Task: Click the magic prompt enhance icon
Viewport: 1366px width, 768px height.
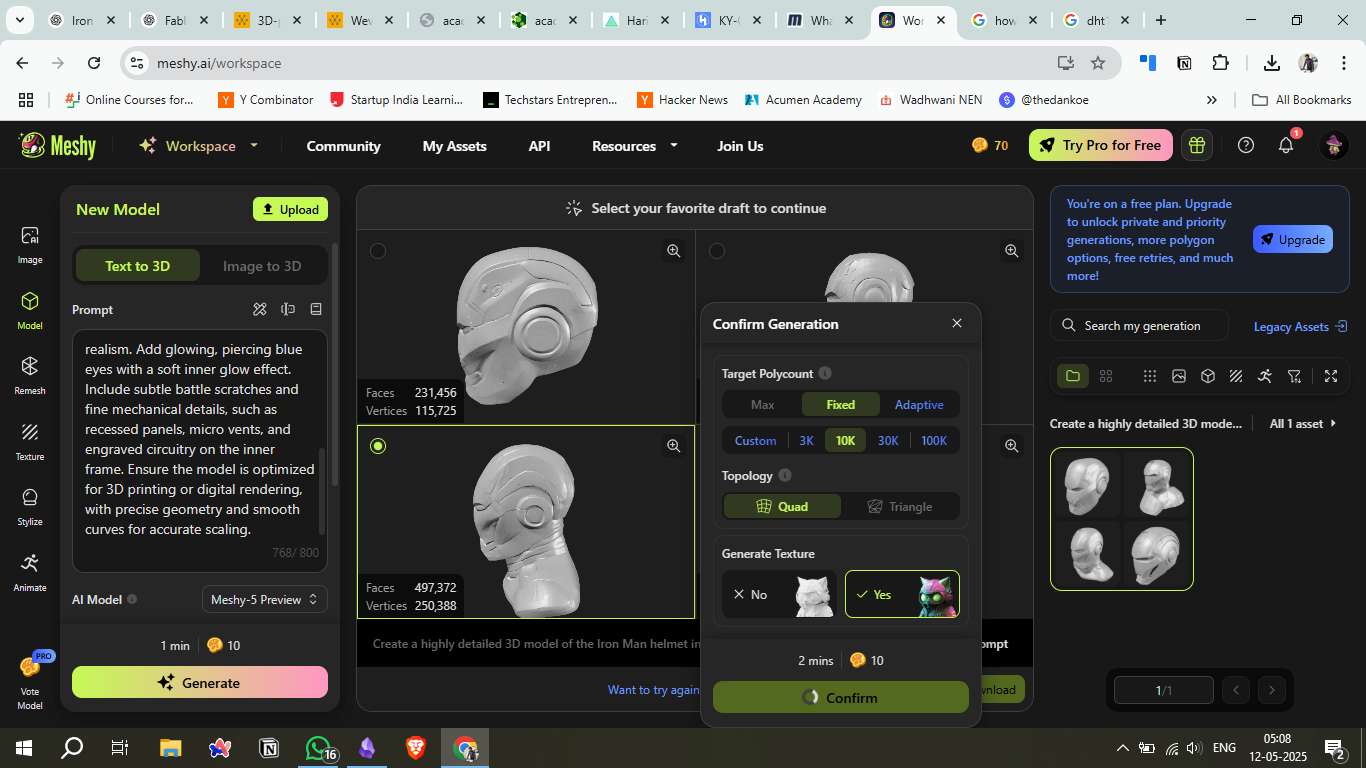Action: click(260, 310)
